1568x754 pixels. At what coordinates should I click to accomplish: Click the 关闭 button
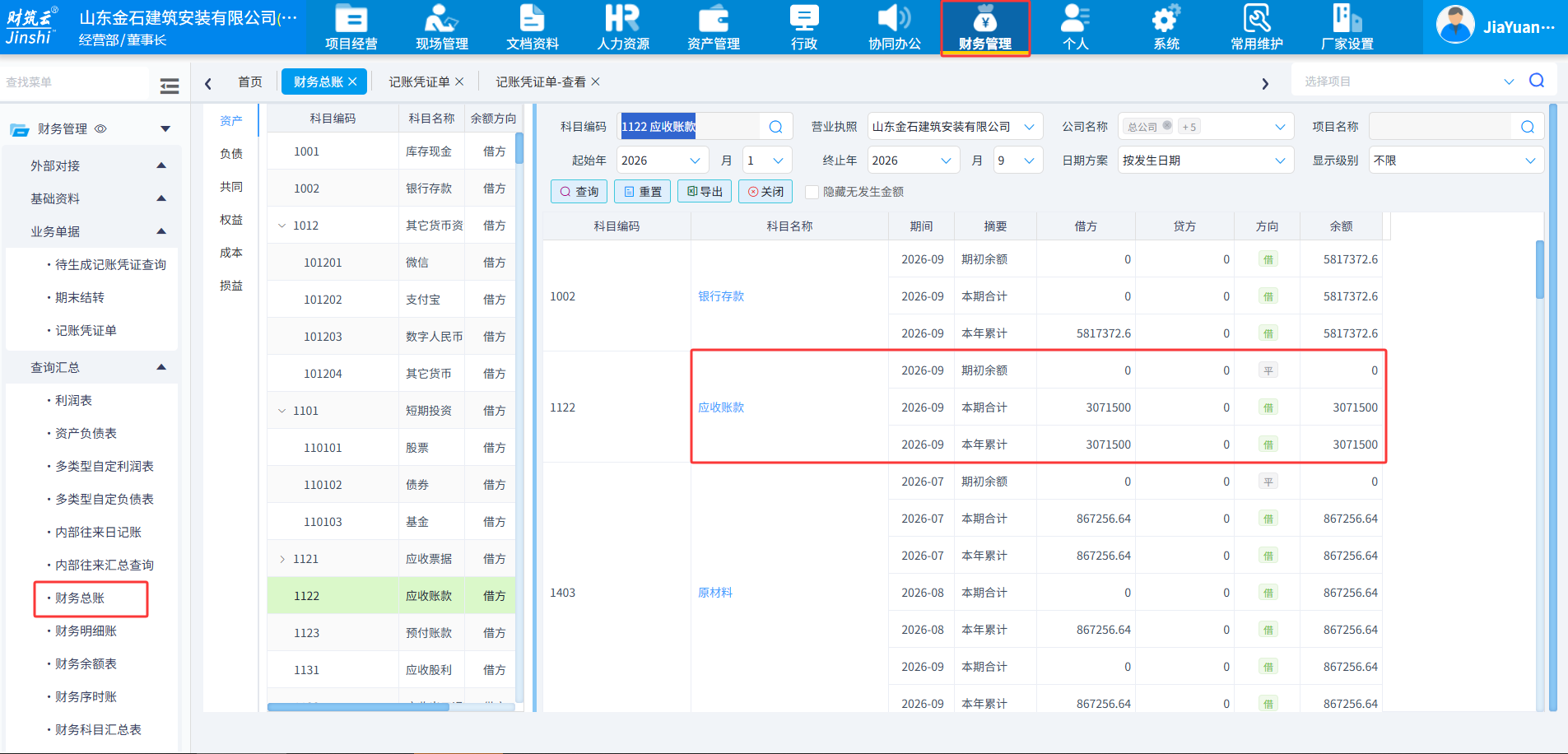tap(765, 192)
